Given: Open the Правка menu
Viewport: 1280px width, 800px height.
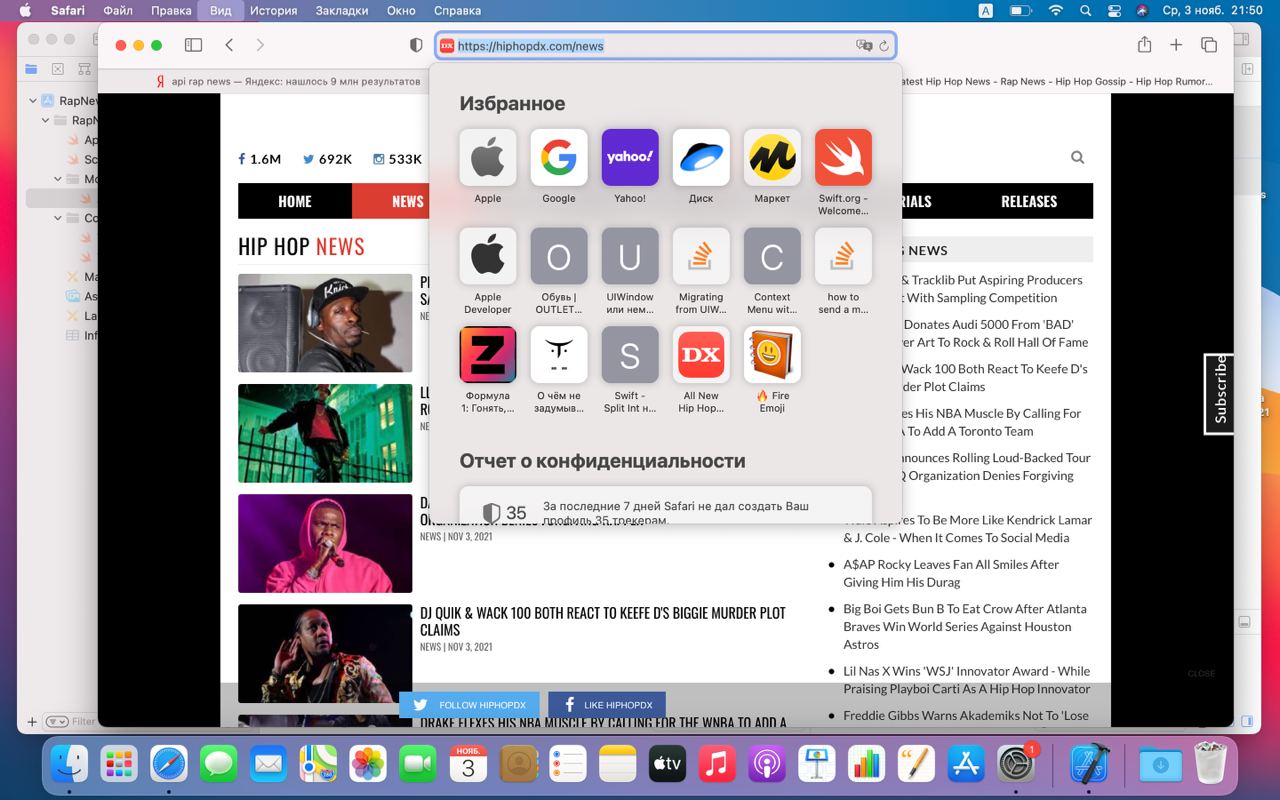Looking at the screenshot, I should [x=171, y=10].
